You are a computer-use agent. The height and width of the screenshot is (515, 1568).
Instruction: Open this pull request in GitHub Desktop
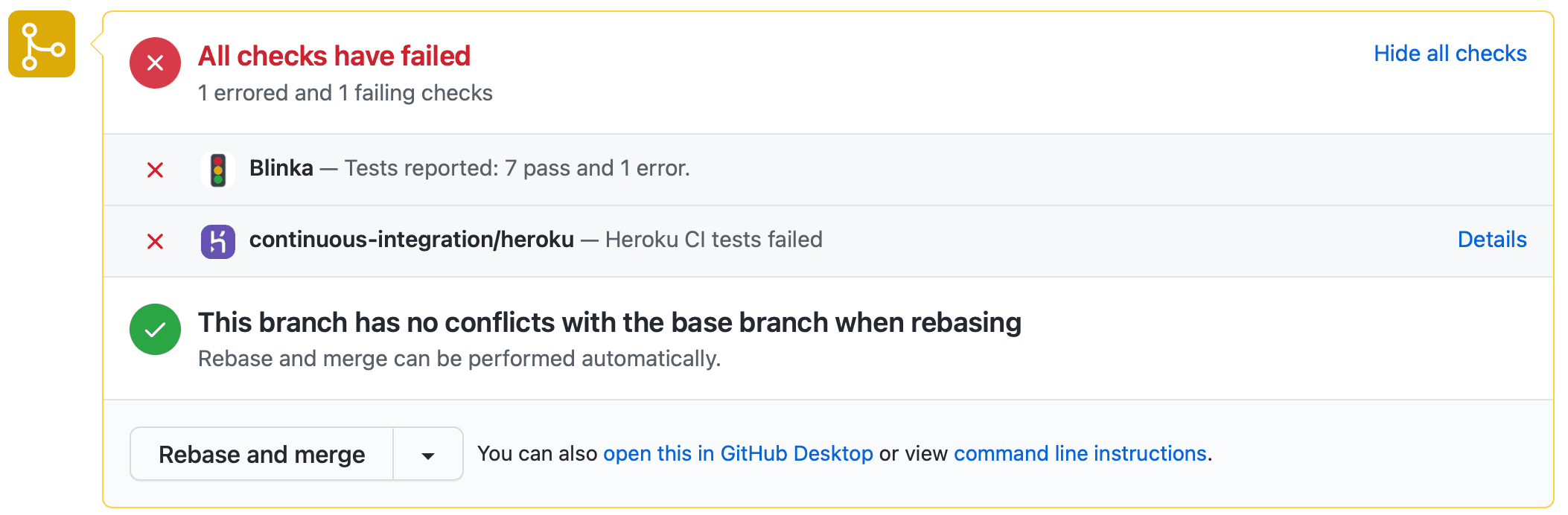[739, 453]
